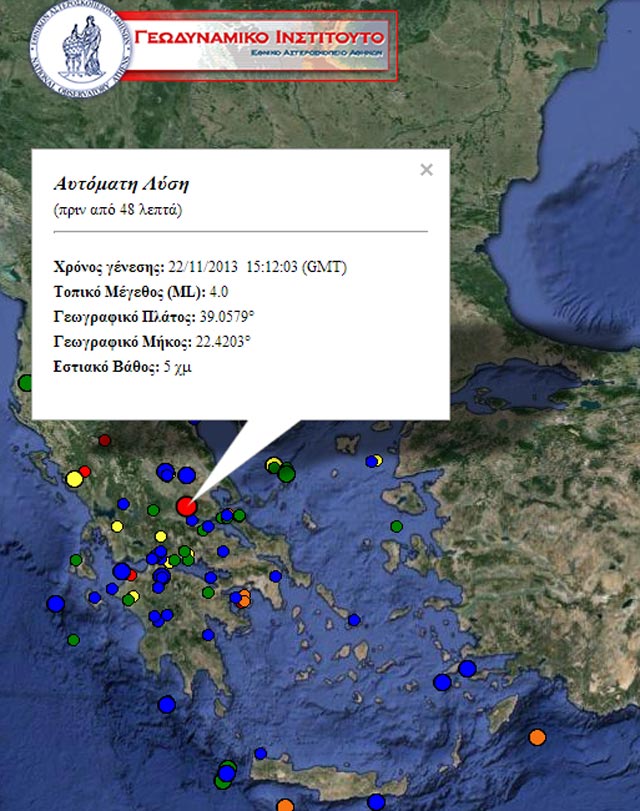Select the blue marker south of eastern Crete
This screenshot has height=811, width=640.
[x=376, y=801]
